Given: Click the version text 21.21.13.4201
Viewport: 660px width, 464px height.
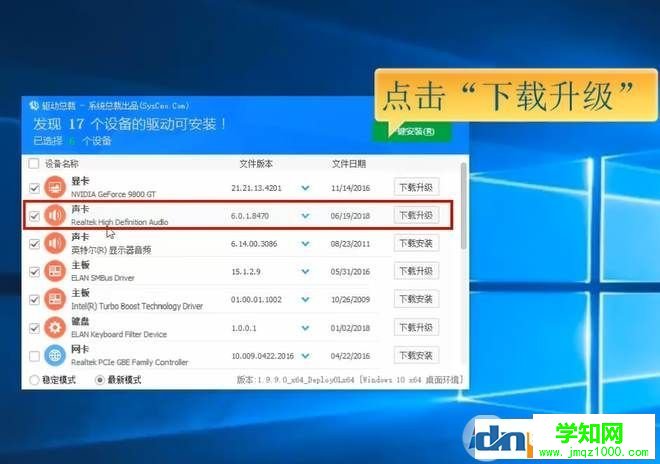Looking at the screenshot, I should click(256, 188).
